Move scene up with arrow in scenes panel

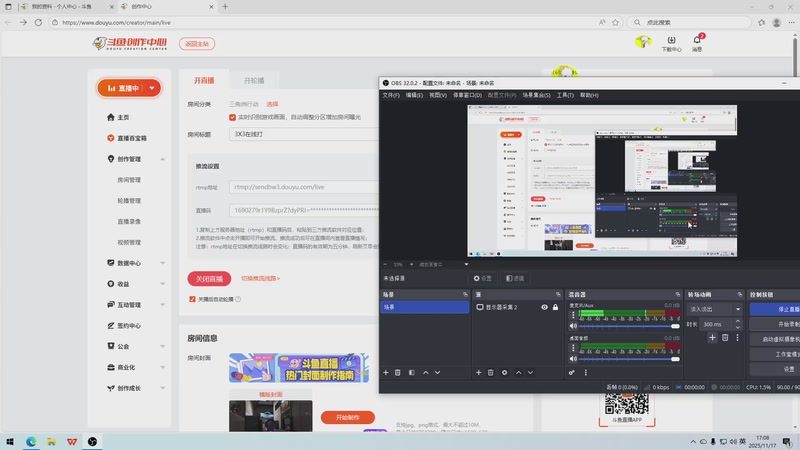point(426,372)
